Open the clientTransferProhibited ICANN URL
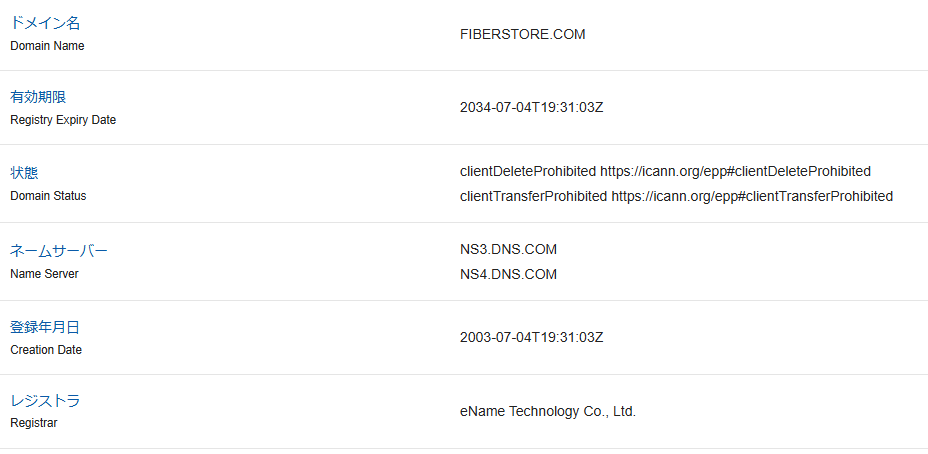Image resolution: width=928 pixels, height=454 pixels. 752,197
